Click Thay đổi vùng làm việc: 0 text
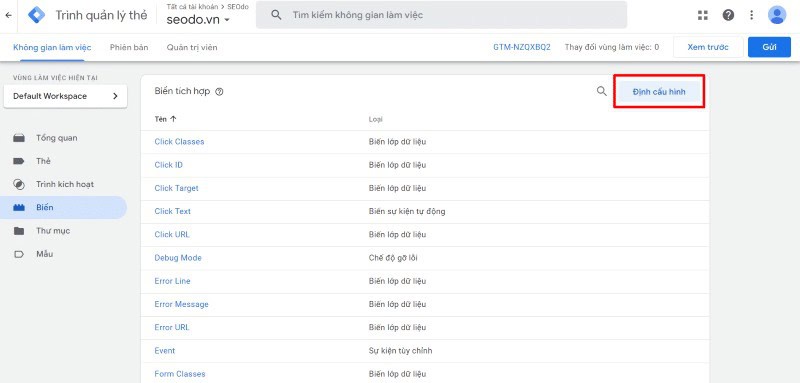The height and width of the screenshot is (383, 800). (x=612, y=47)
